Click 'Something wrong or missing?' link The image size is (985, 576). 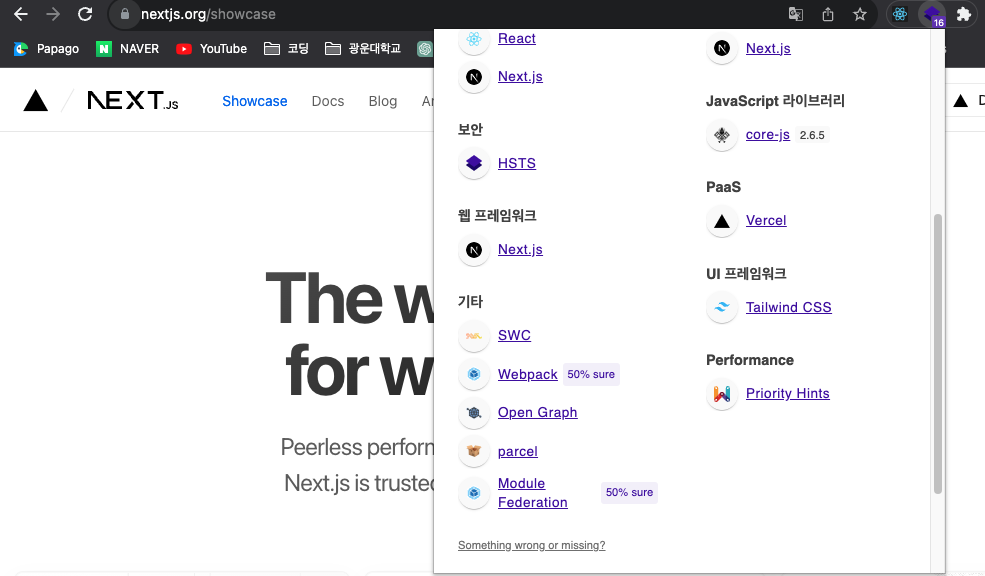click(531, 545)
